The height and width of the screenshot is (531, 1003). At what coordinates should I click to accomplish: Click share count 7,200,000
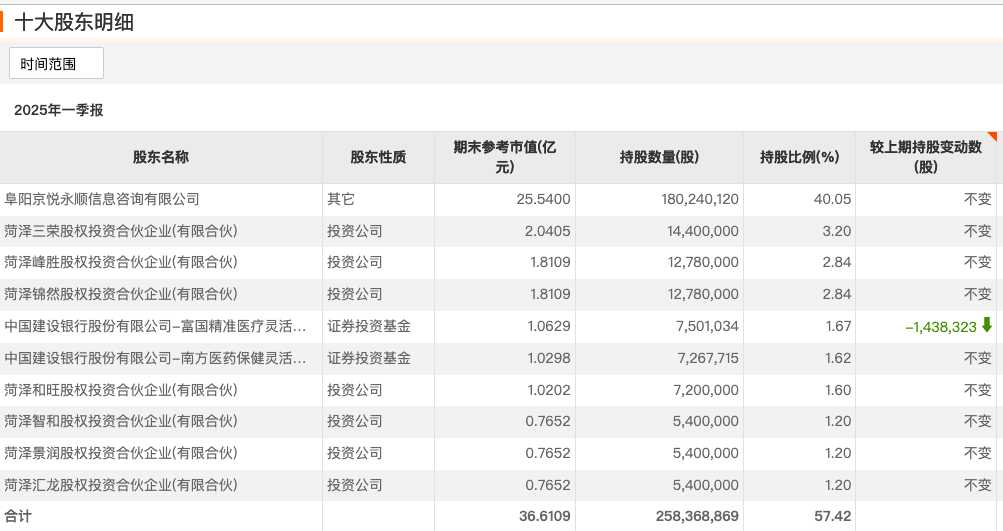tap(706, 390)
